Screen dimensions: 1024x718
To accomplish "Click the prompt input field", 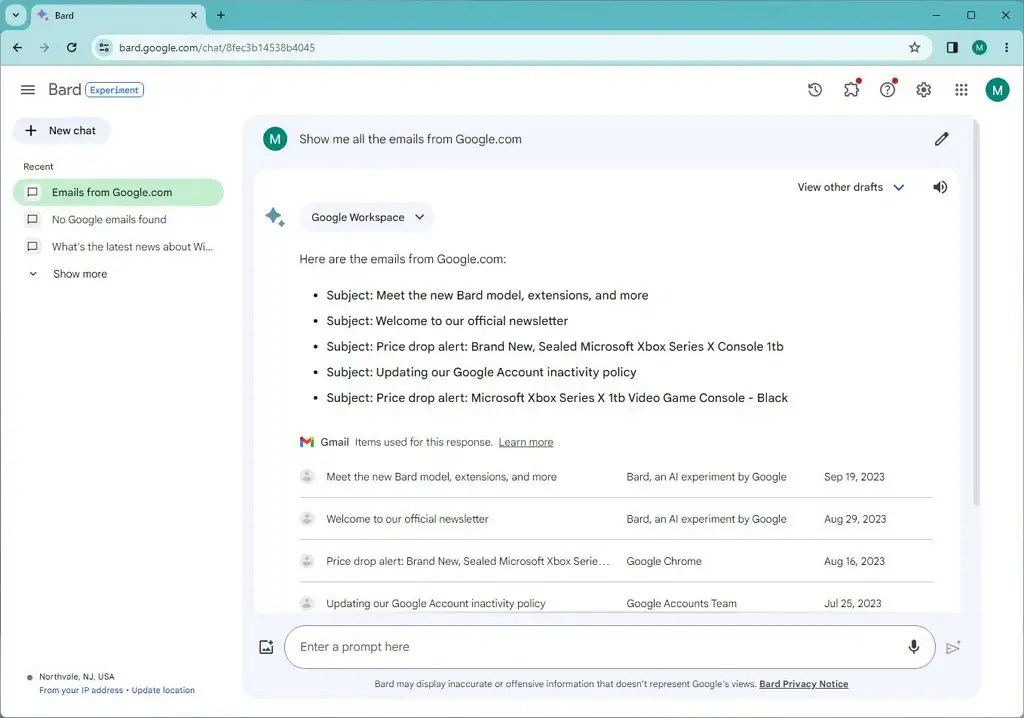I will click(600, 647).
